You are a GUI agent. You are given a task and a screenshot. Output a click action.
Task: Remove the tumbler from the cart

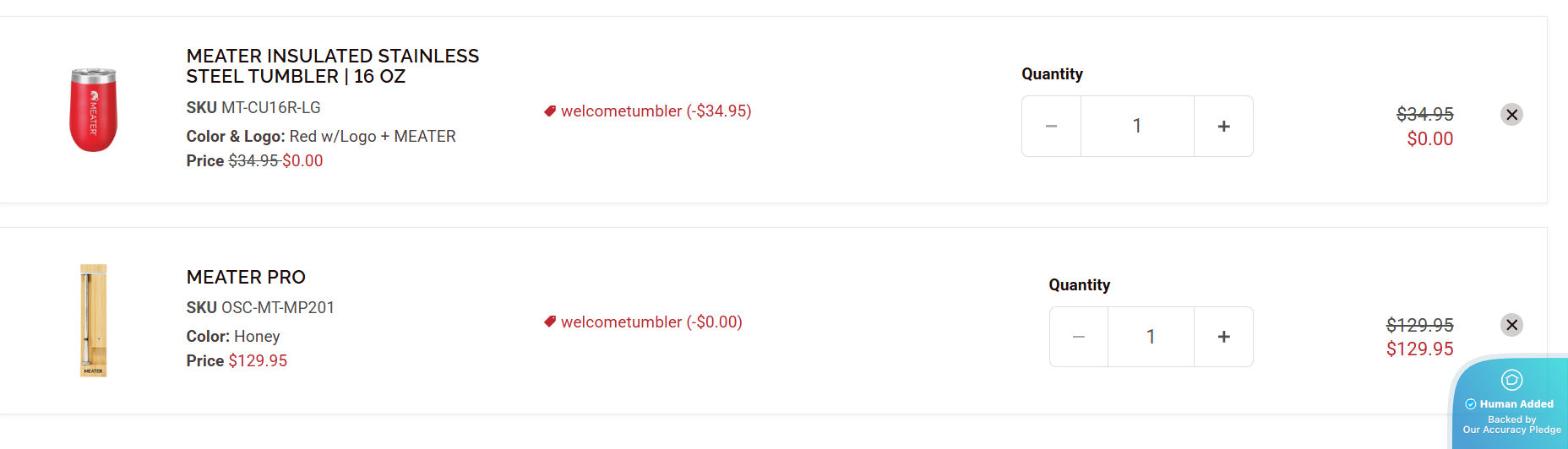tap(1511, 115)
